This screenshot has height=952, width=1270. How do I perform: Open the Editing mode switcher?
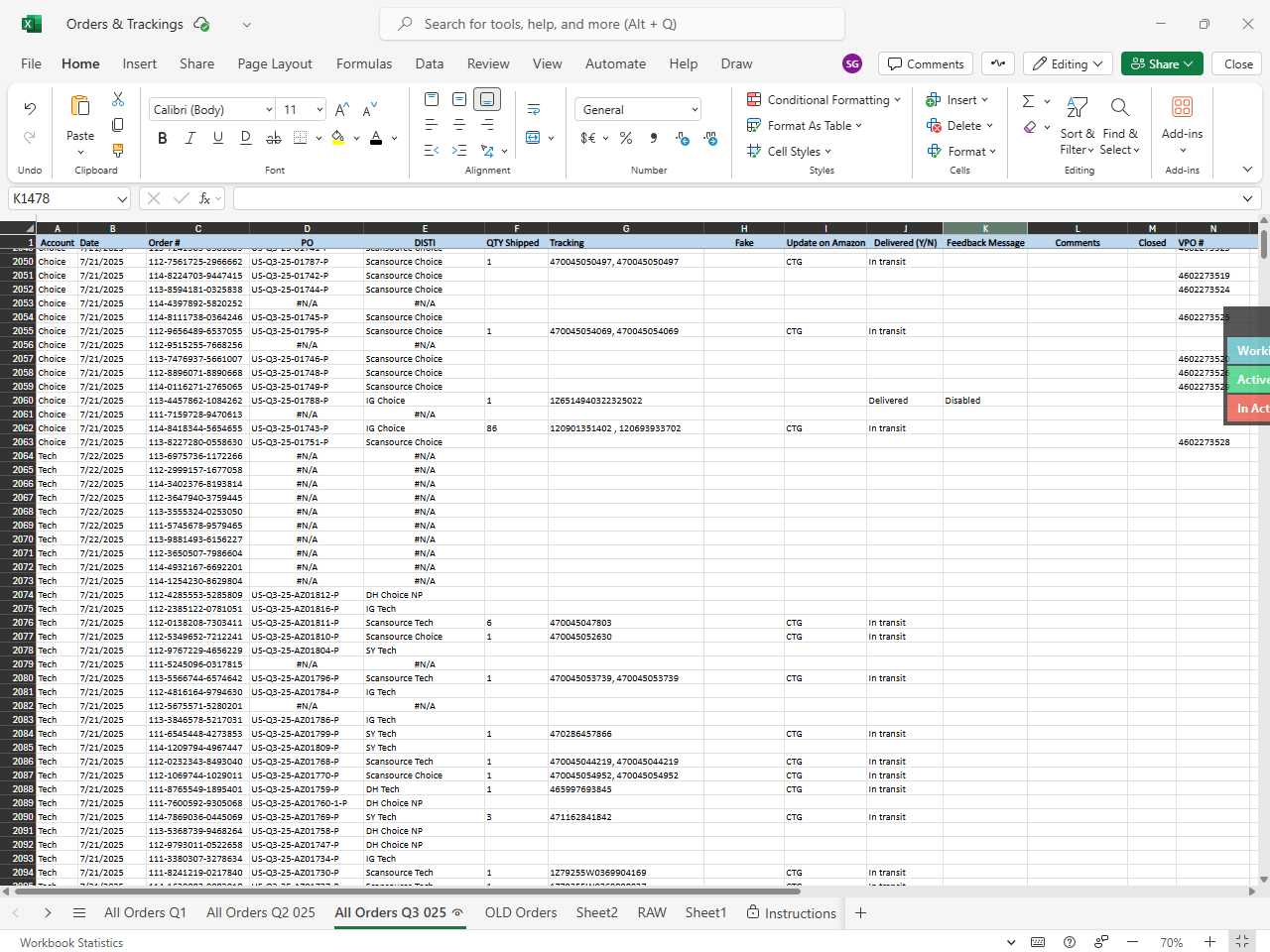coord(1068,63)
